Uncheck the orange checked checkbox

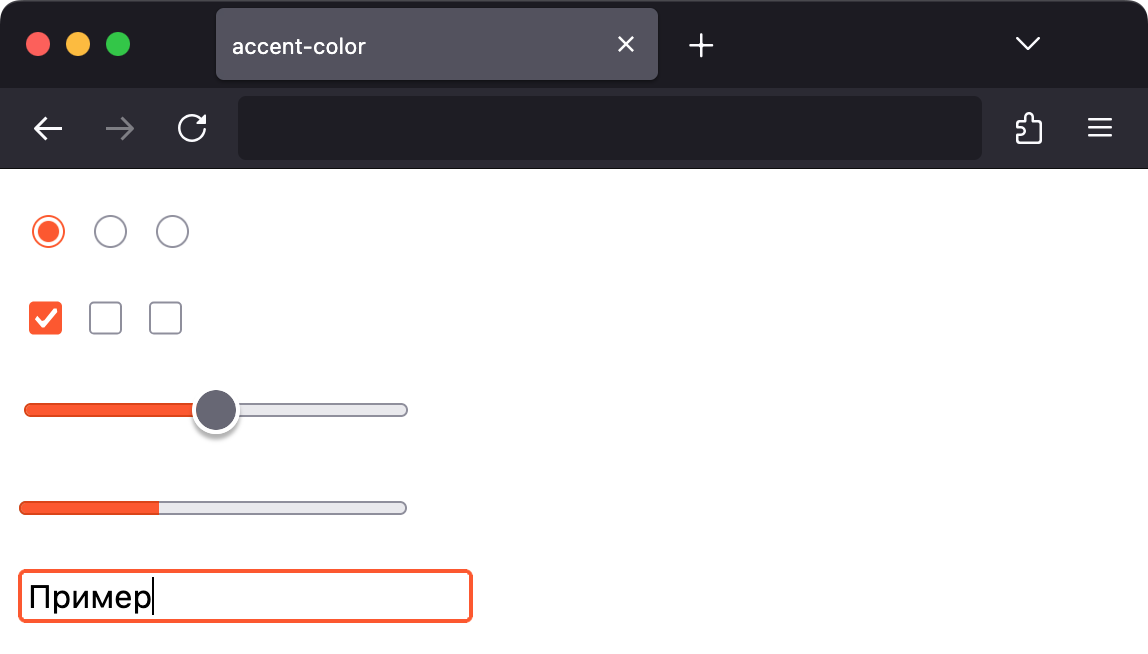coord(45,318)
